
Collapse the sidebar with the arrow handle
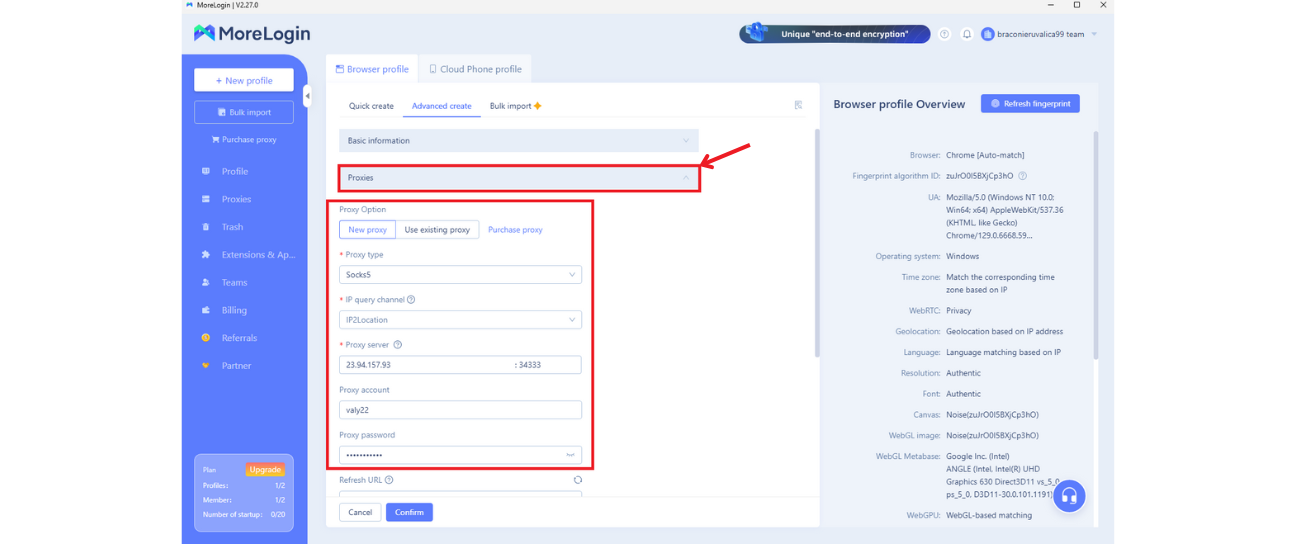(x=307, y=96)
